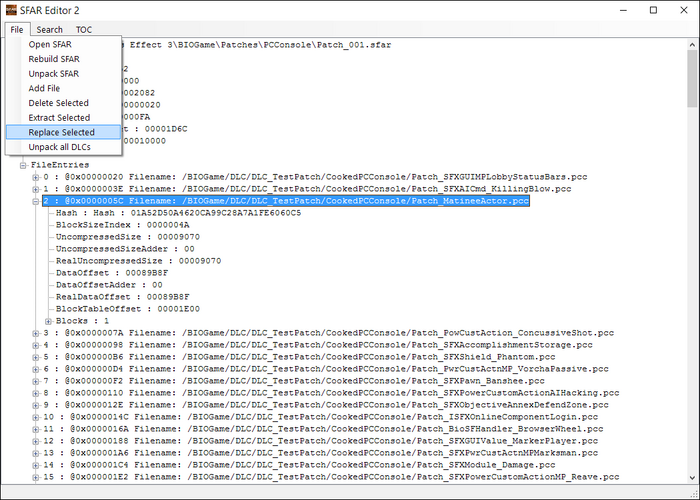Expand entry 10 Patch_ISFXOnlineComponentLogin.pcc
This screenshot has height=500, width=700.
tap(36, 417)
